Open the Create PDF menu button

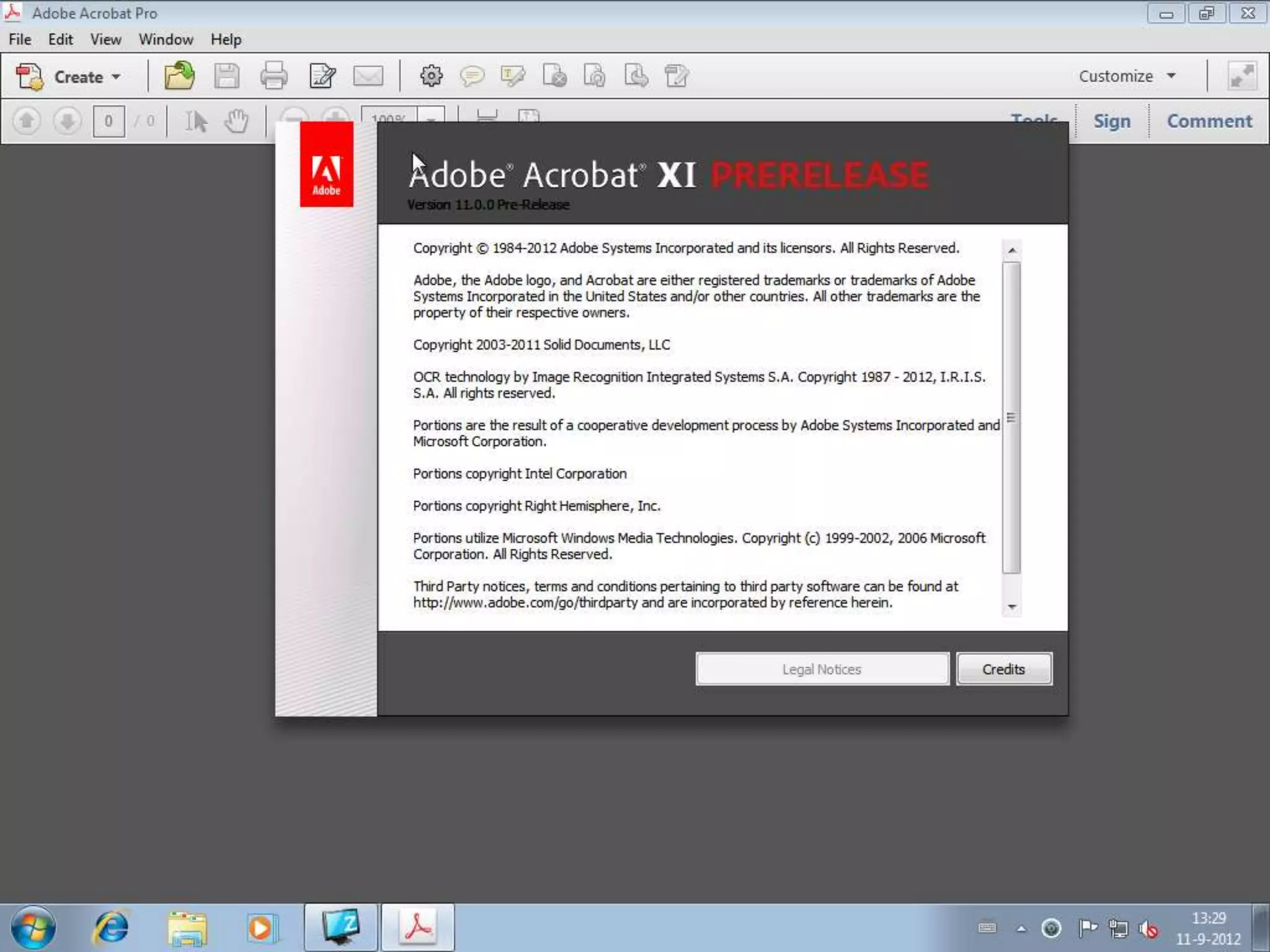point(68,77)
